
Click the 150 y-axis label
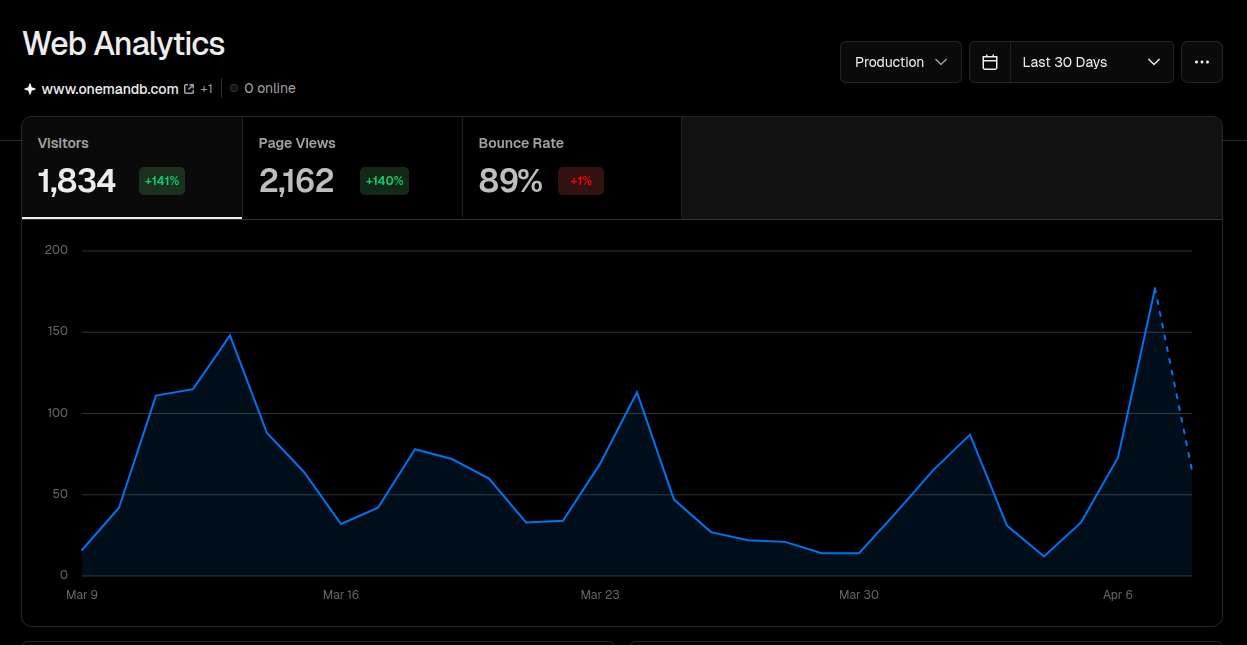point(57,331)
